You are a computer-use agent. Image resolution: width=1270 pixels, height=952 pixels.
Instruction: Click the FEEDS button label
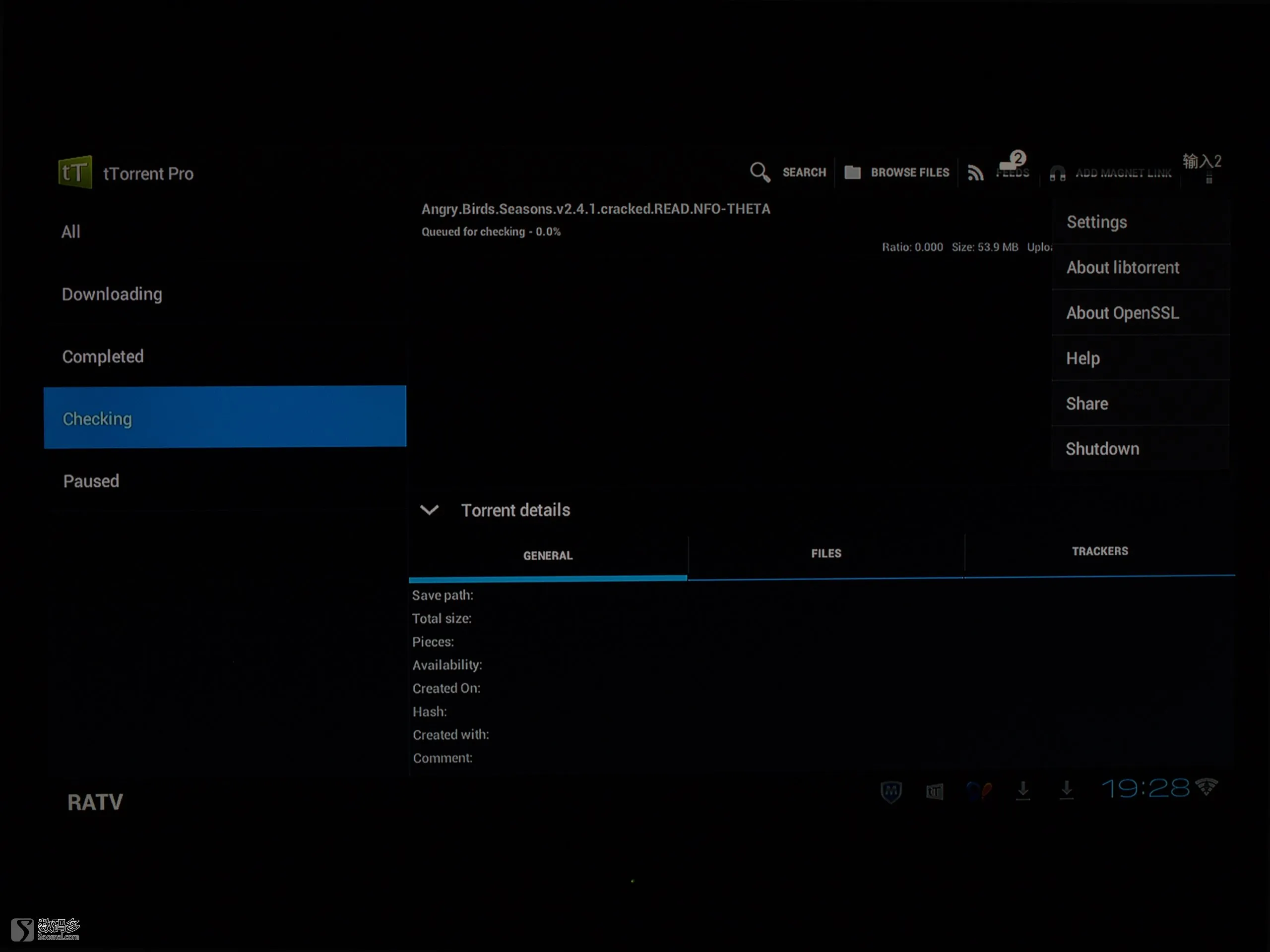click(1013, 174)
